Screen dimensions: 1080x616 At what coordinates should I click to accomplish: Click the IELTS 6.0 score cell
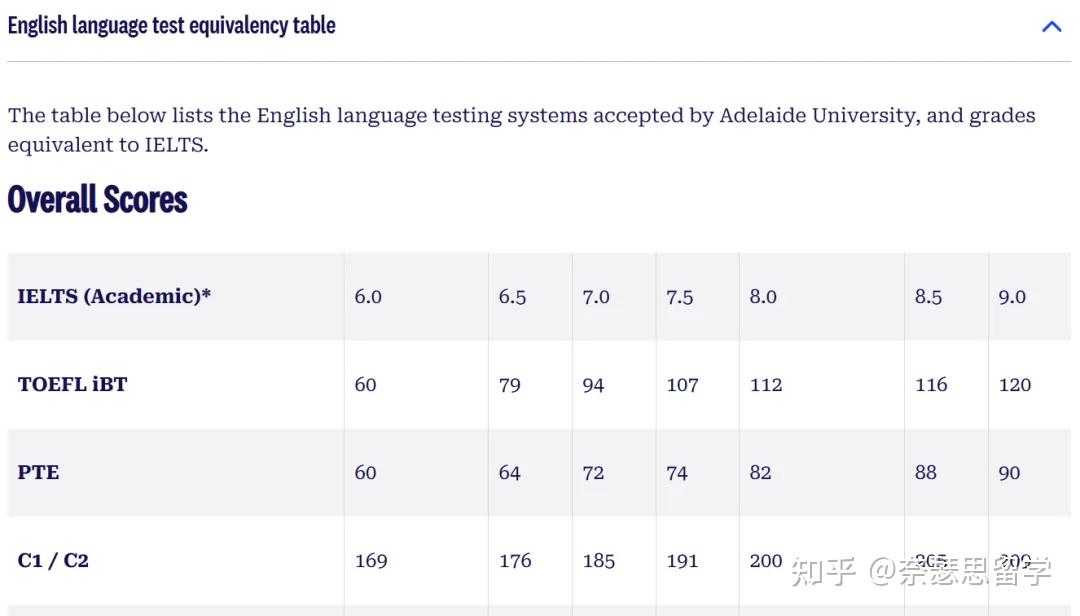point(368,297)
